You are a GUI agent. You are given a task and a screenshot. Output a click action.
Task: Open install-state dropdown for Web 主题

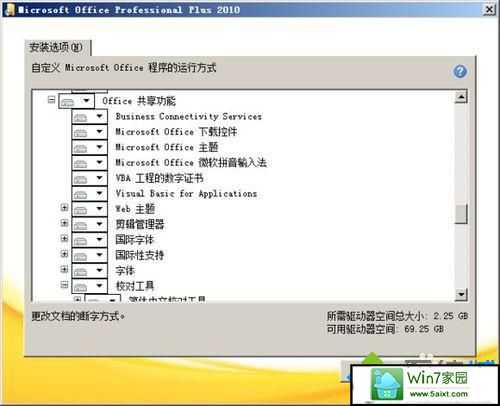pos(89,209)
